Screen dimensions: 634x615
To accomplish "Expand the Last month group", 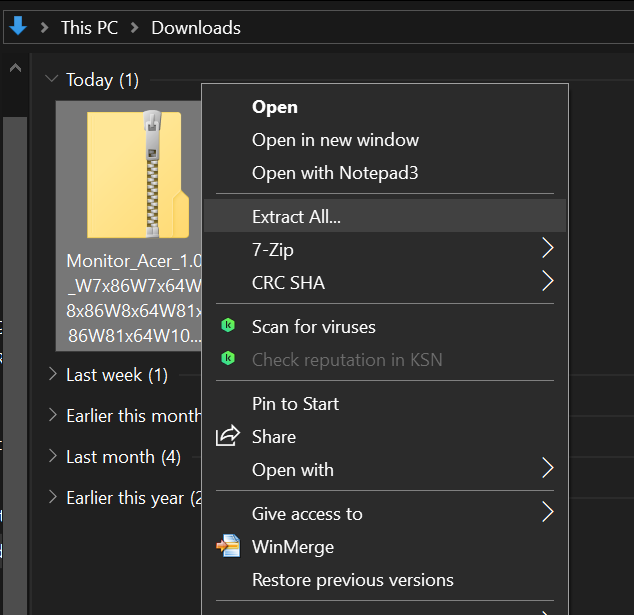I will (x=52, y=457).
